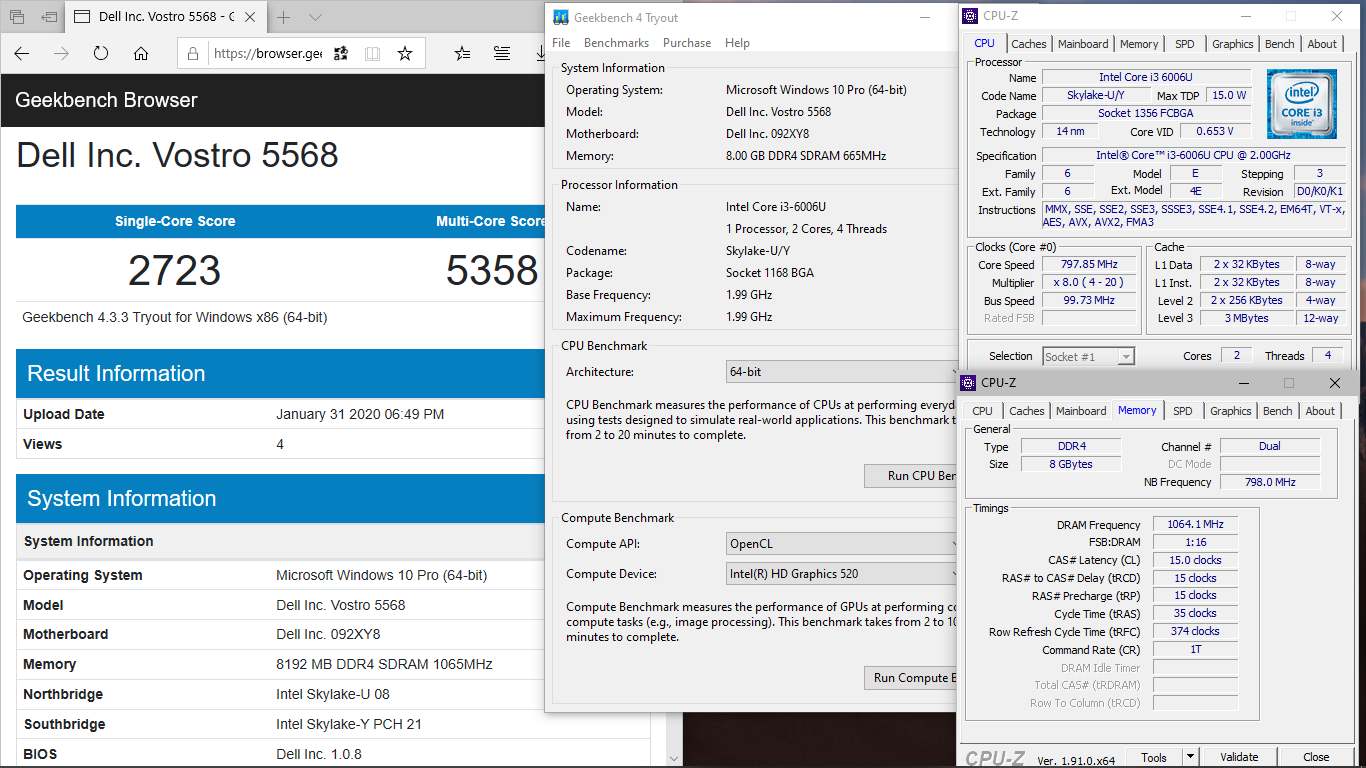Image resolution: width=1366 pixels, height=768 pixels.
Task: Switch to Bench tab in the back CPU-Z window
Action: click(x=1279, y=44)
